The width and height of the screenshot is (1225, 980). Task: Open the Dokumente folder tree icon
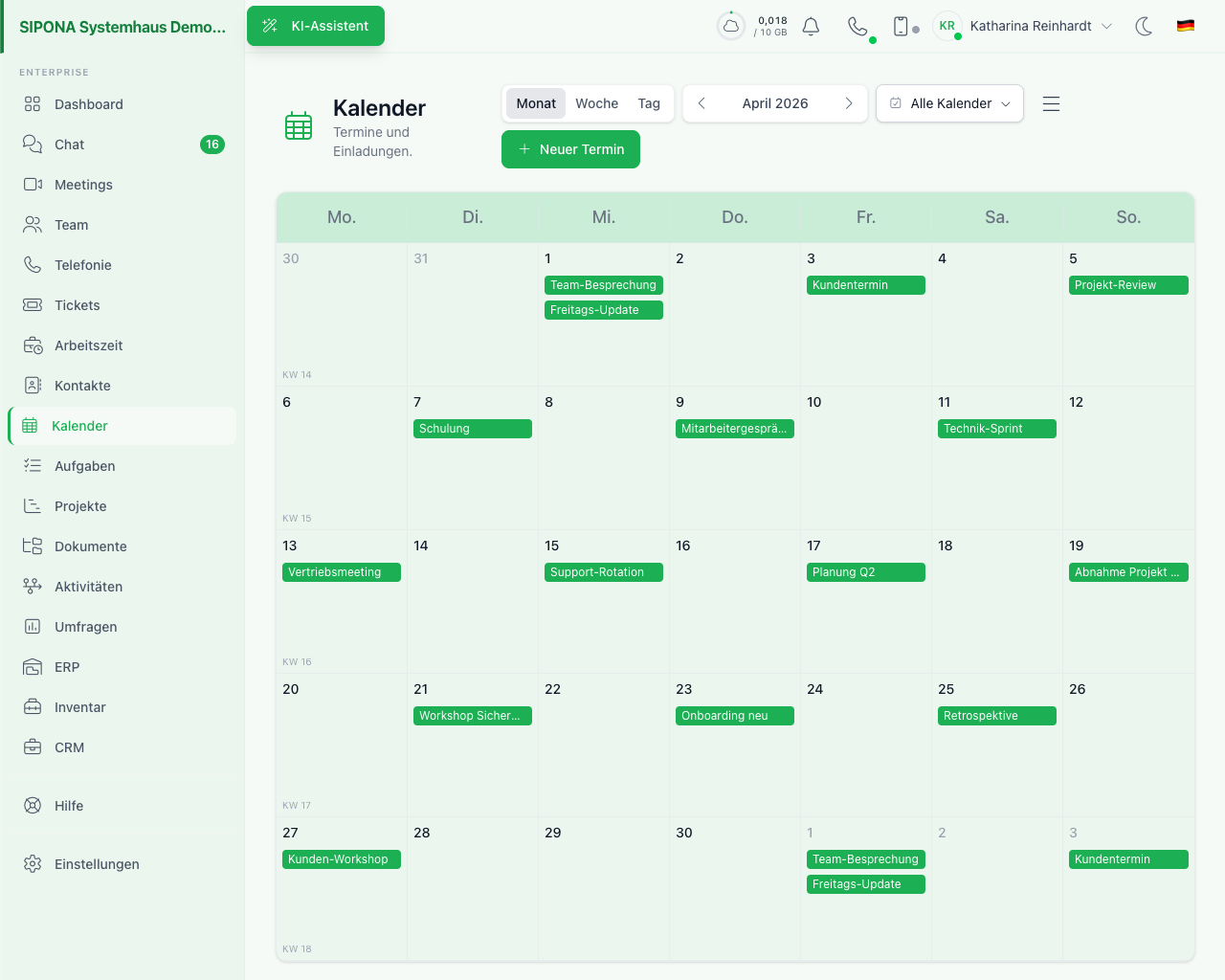point(33,546)
